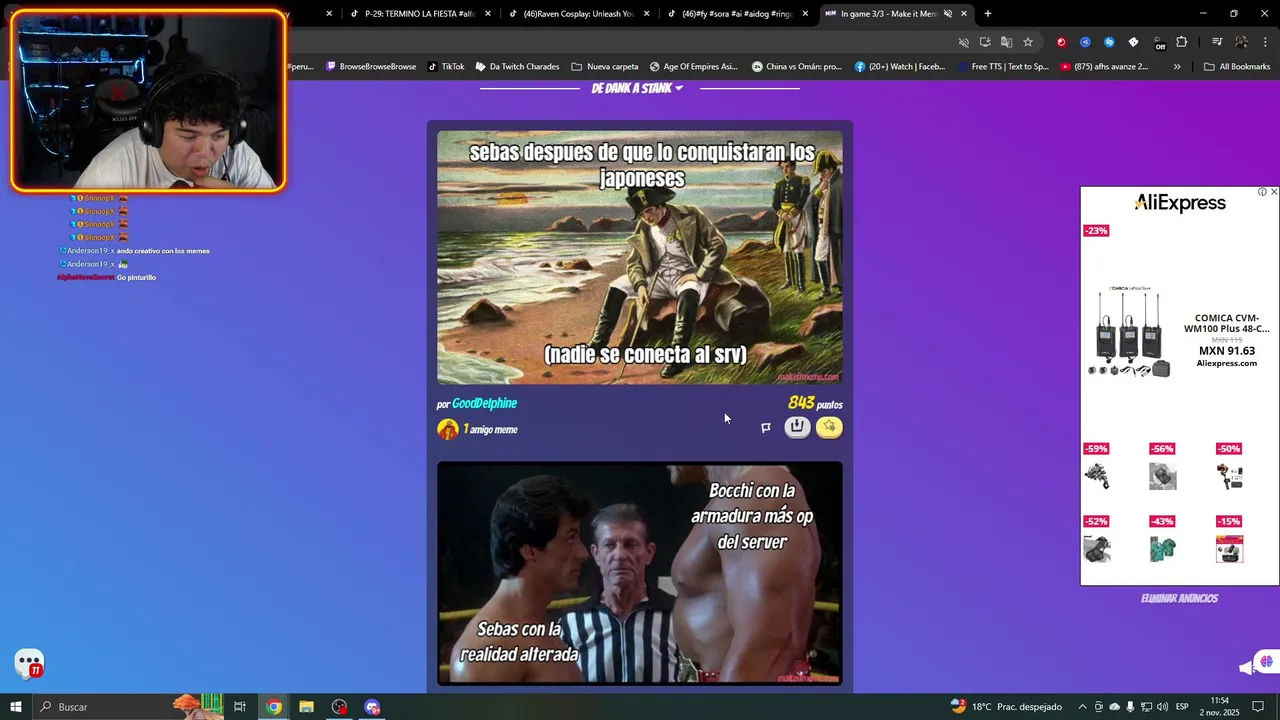Open Free TTS Text to Speech bookmark

1002,67
